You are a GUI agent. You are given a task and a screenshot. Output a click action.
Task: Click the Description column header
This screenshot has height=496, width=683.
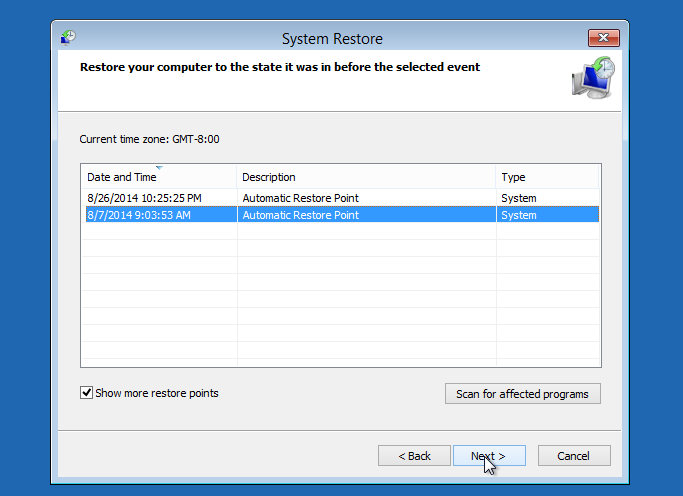(269, 177)
